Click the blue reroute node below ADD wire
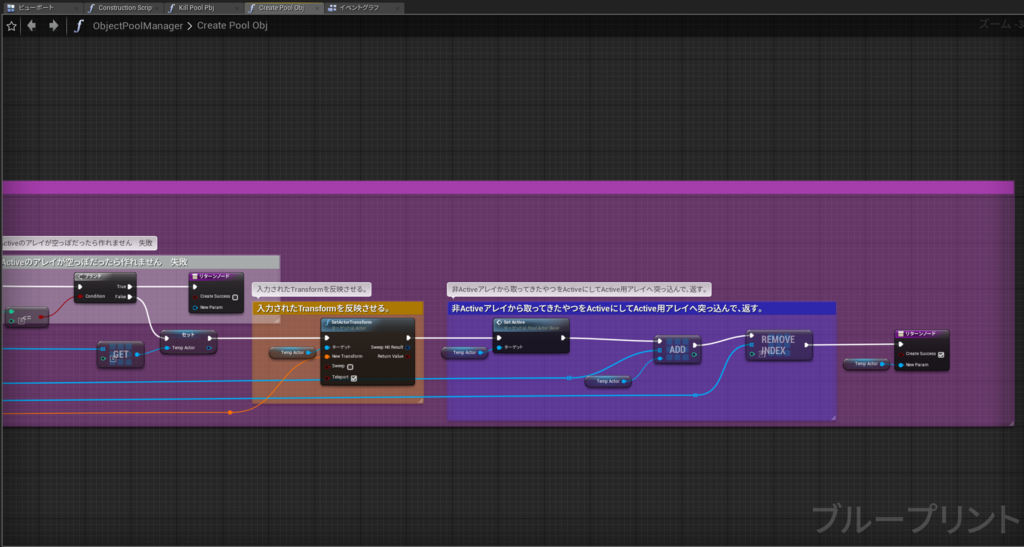The height and width of the screenshot is (547, 1024). [569, 378]
